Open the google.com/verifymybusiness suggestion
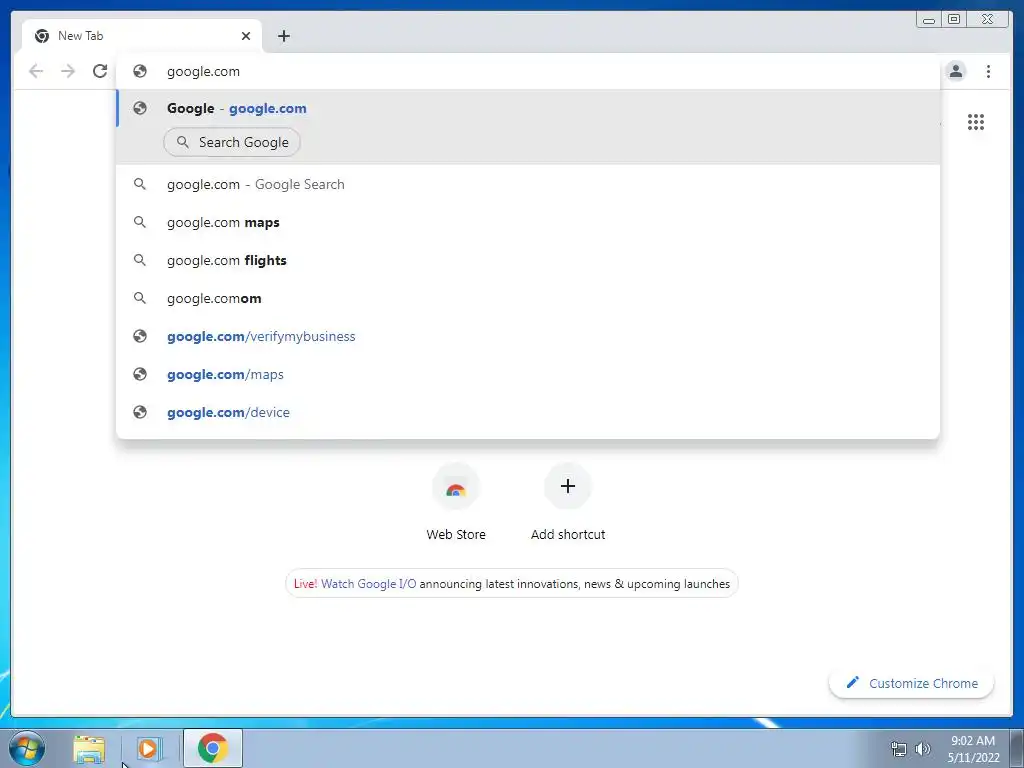Screen dimensions: 1024x768 tap(528, 336)
